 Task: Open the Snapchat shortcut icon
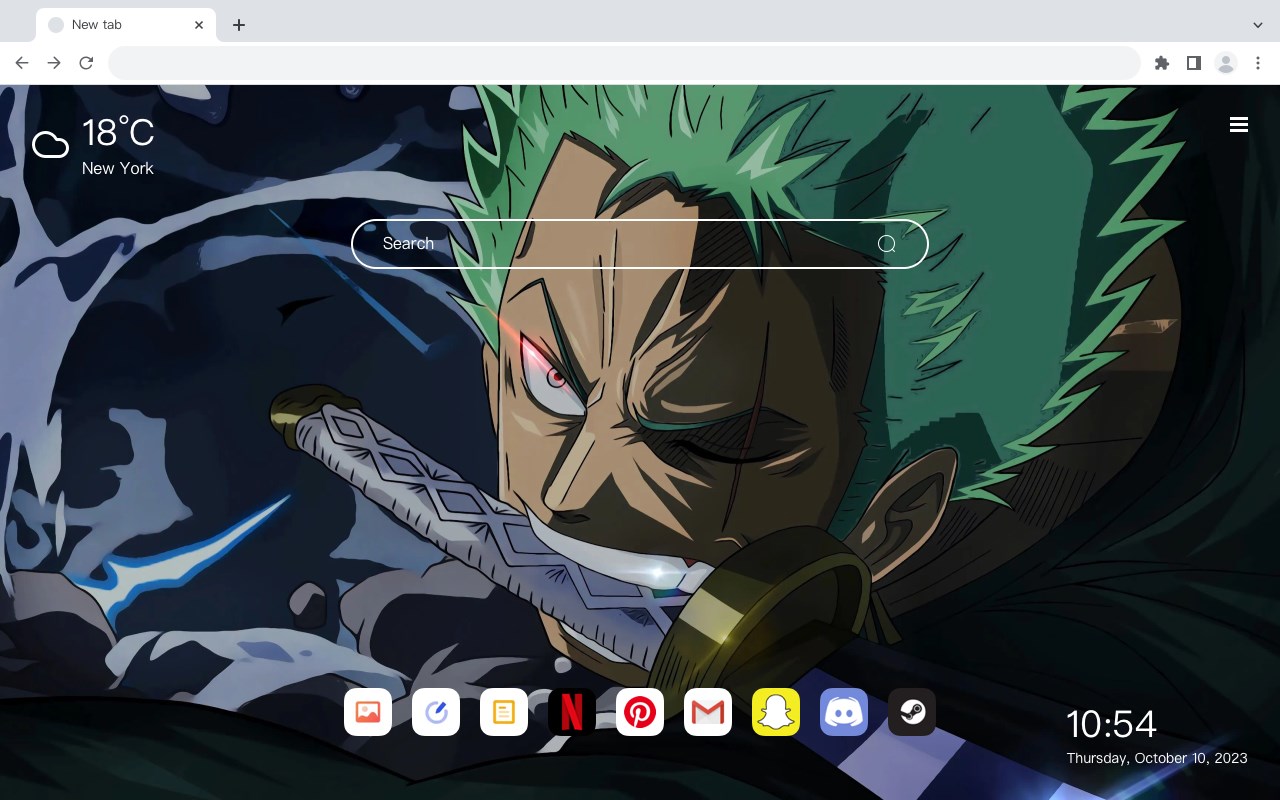coord(776,712)
